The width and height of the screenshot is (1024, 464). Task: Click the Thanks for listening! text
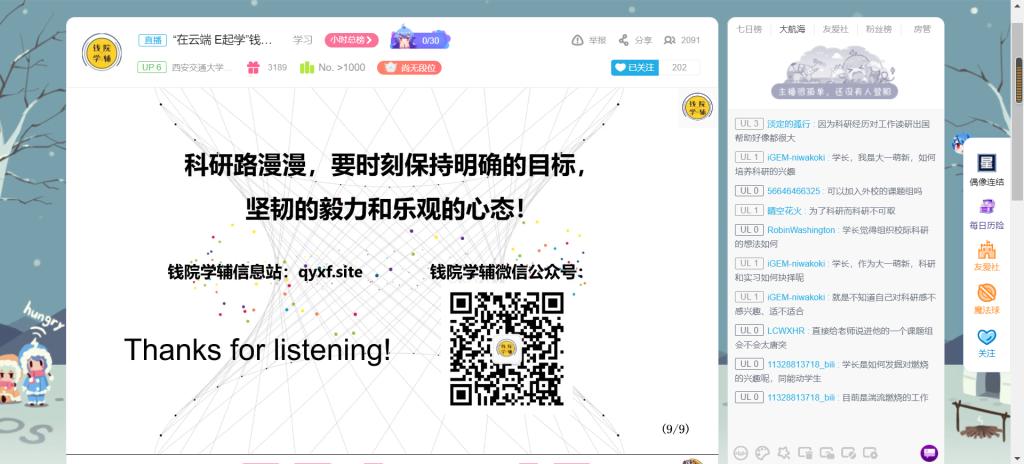pos(257,350)
